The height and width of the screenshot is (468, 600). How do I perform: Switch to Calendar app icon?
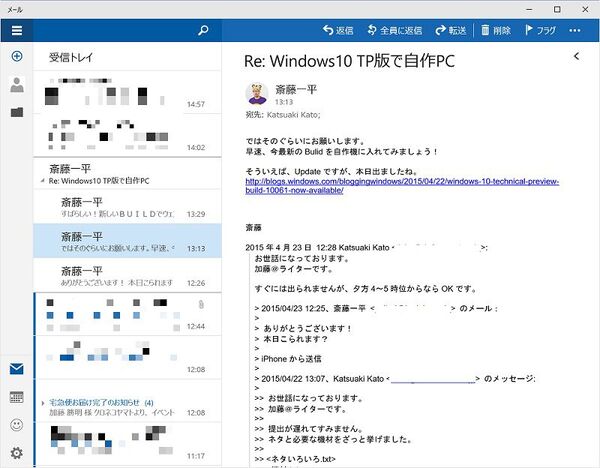(17, 397)
